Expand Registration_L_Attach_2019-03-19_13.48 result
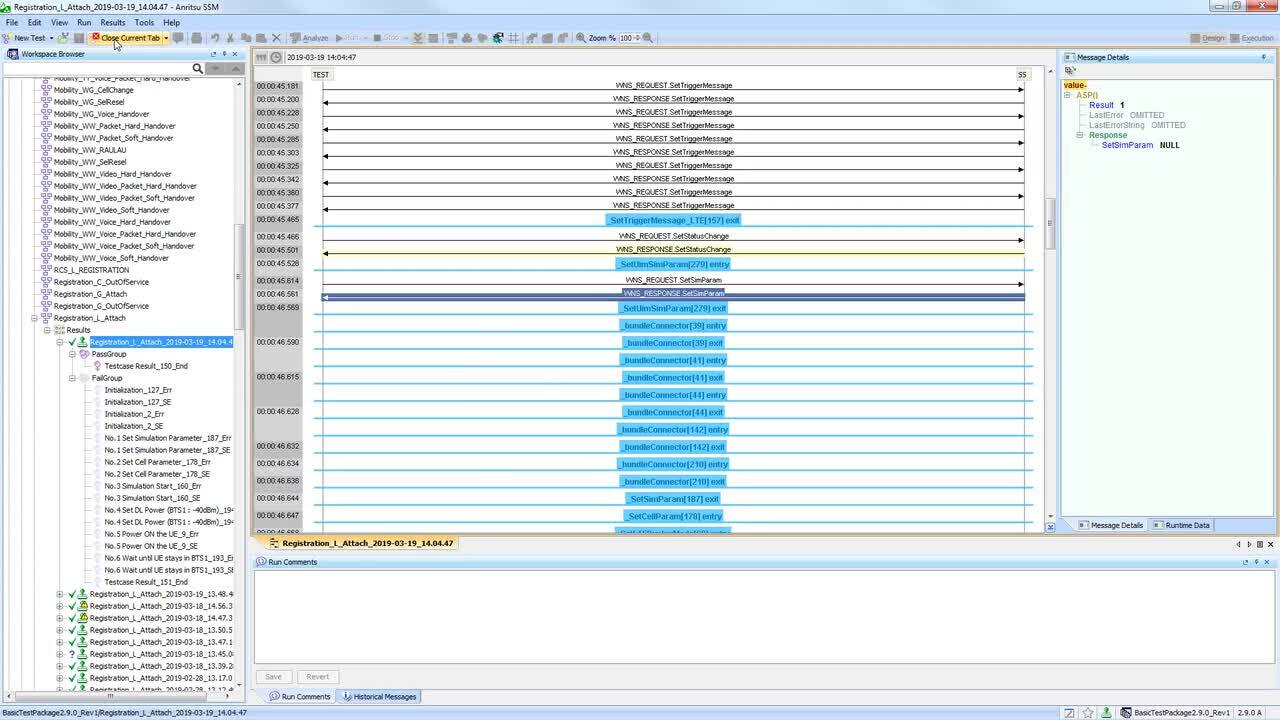This screenshot has width=1280, height=720. (x=60, y=594)
